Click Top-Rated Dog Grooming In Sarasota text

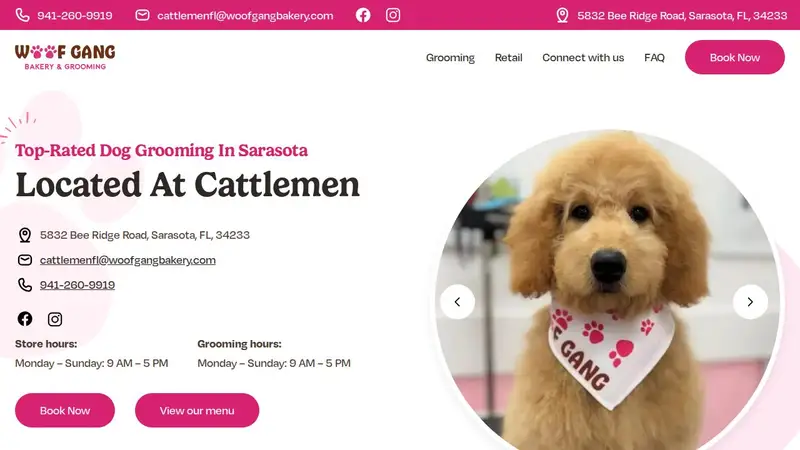click(161, 151)
